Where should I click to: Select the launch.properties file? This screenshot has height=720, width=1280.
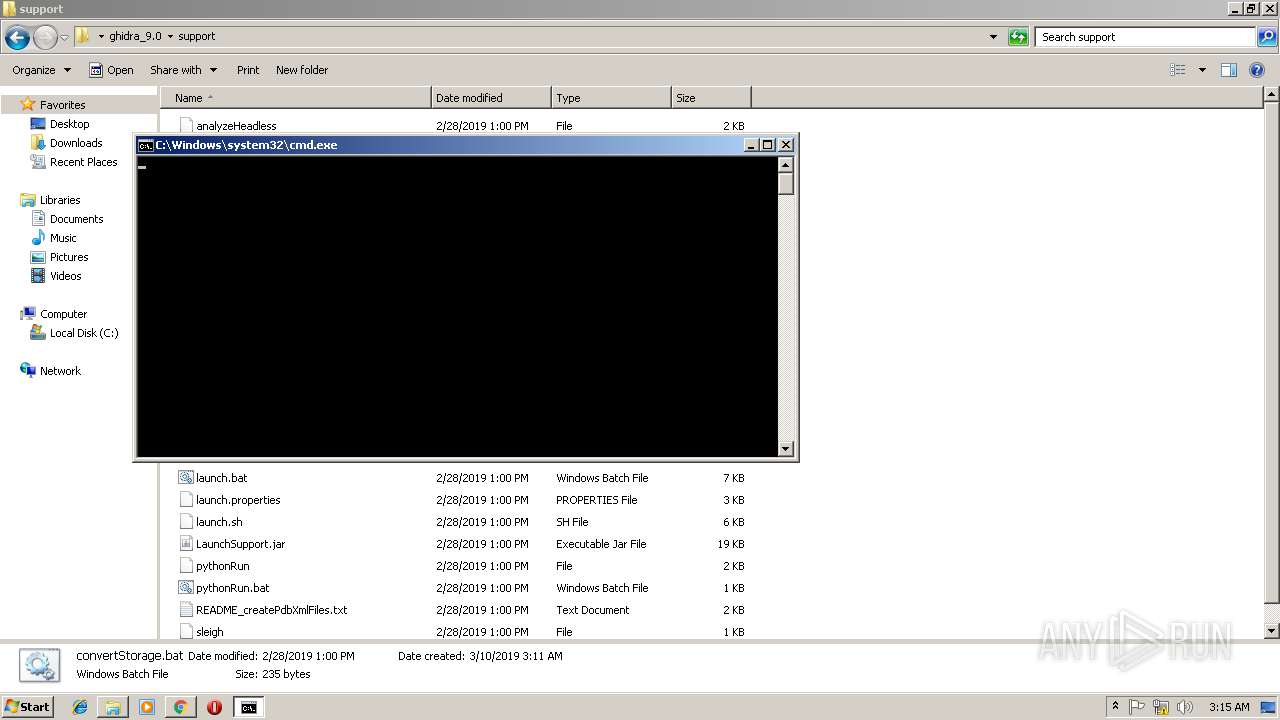coord(238,500)
